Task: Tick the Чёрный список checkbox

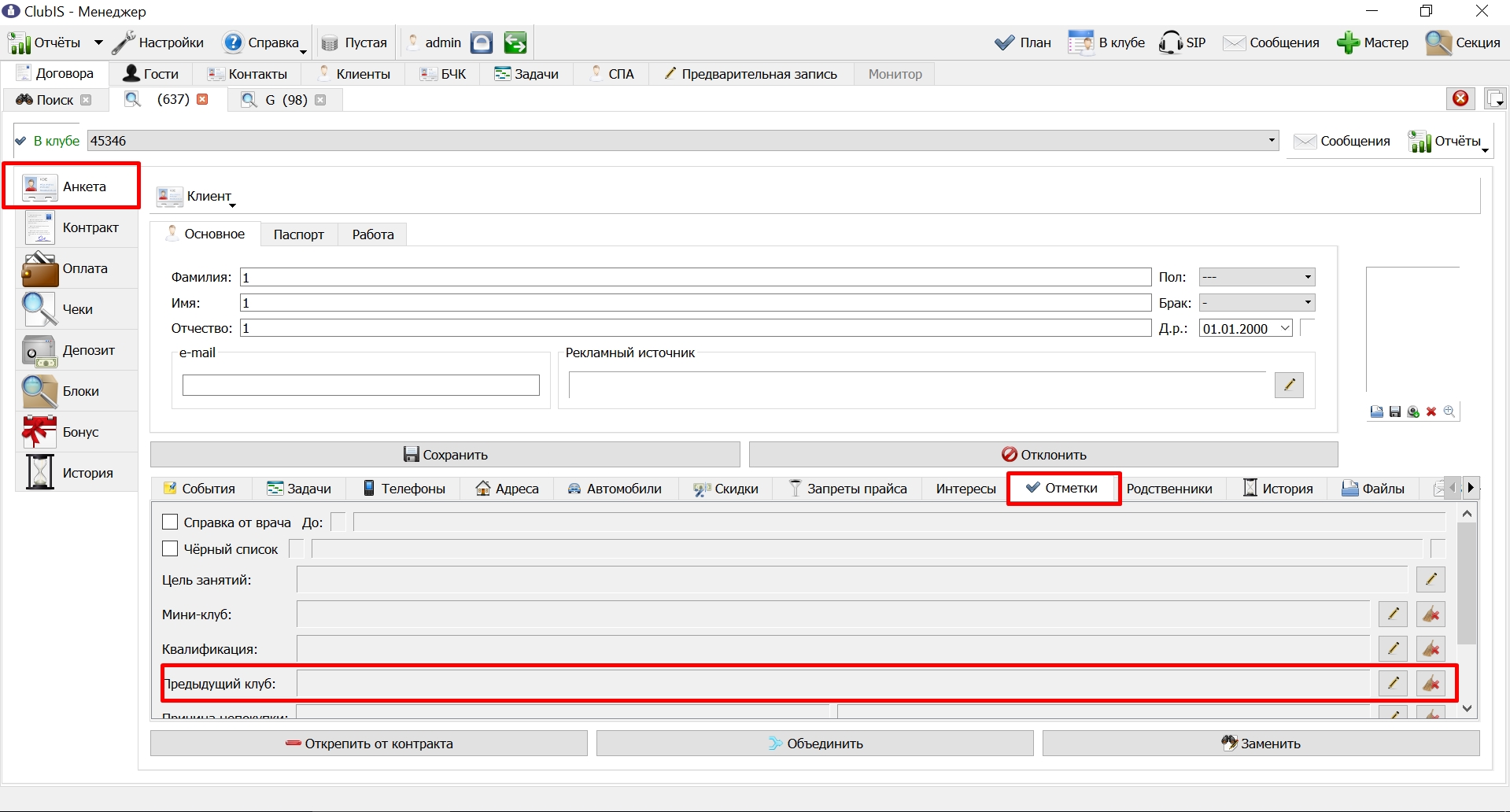Action: pos(170,549)
